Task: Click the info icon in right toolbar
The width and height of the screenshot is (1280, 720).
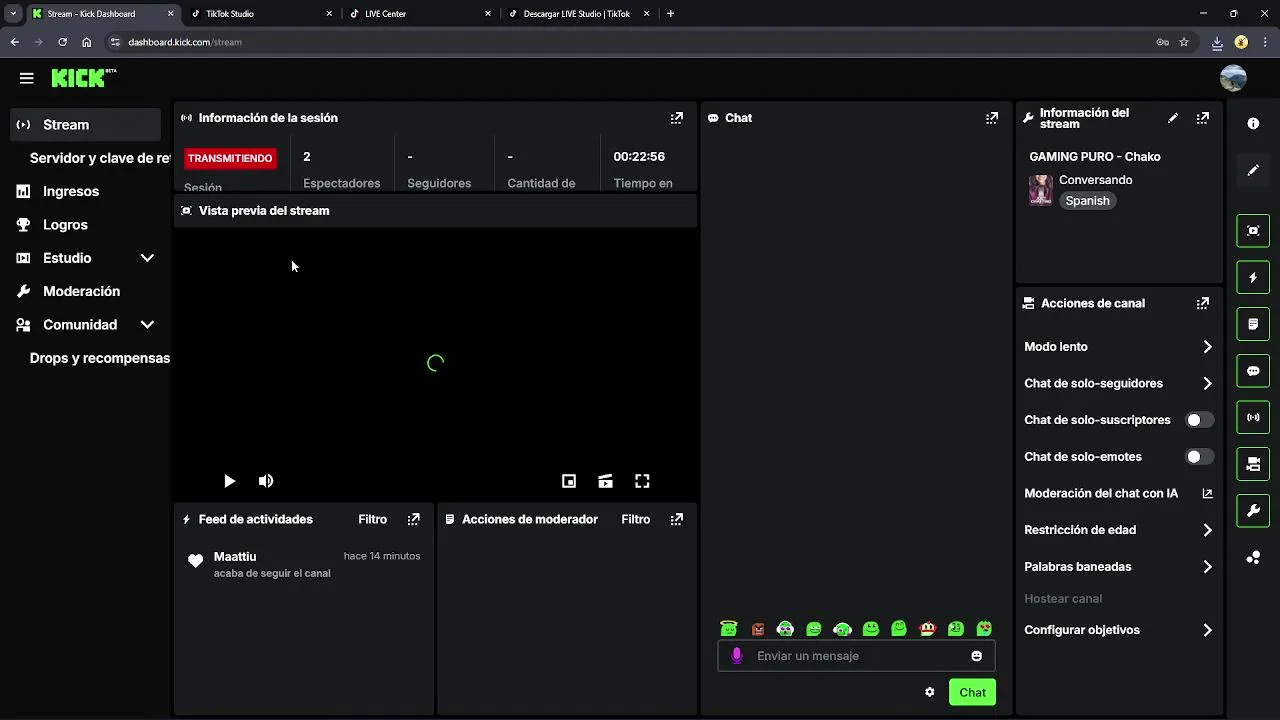Action: 1253,123
